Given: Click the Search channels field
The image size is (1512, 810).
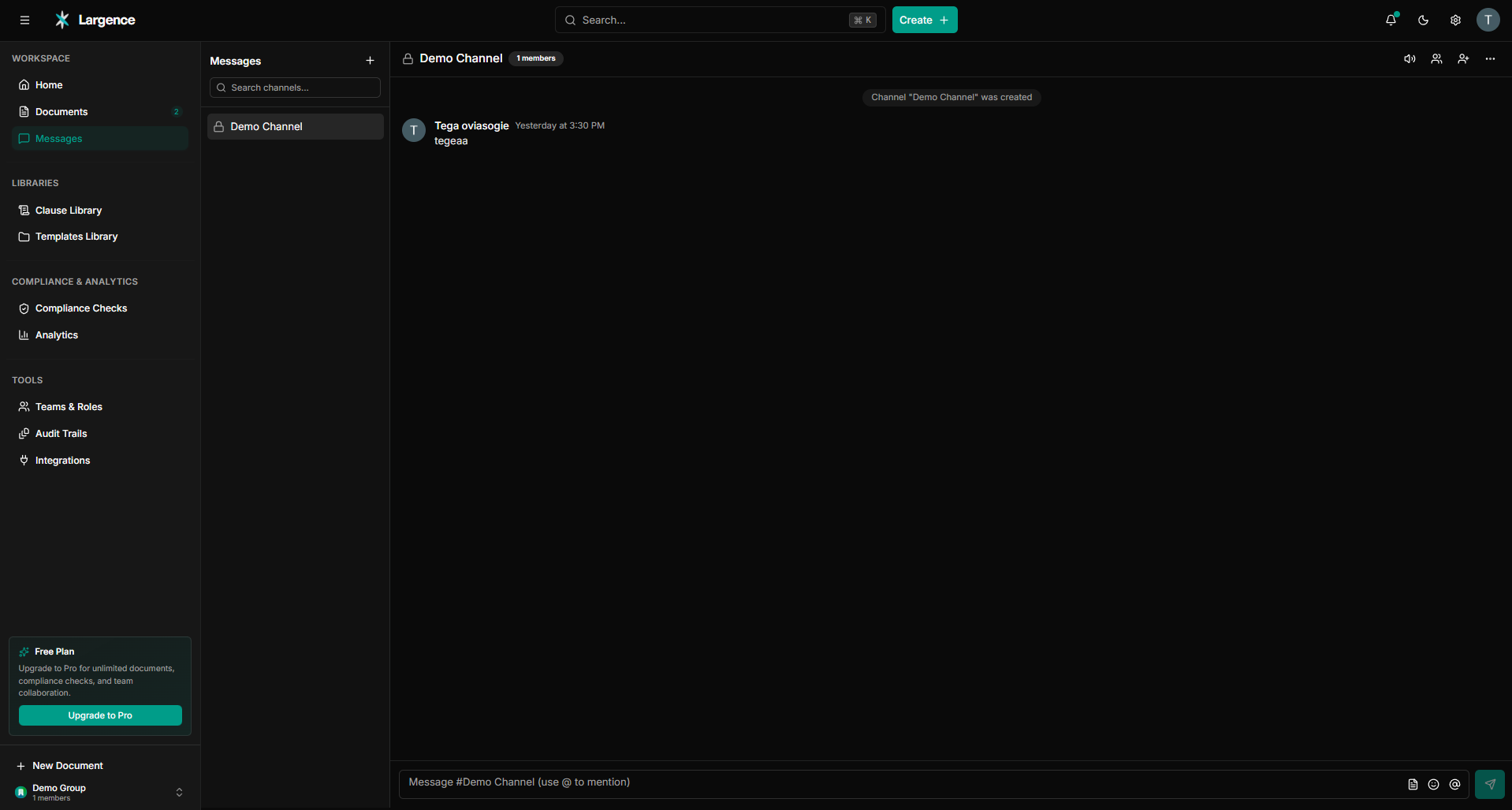Looking at the screenshot, I should pos(295,88).
